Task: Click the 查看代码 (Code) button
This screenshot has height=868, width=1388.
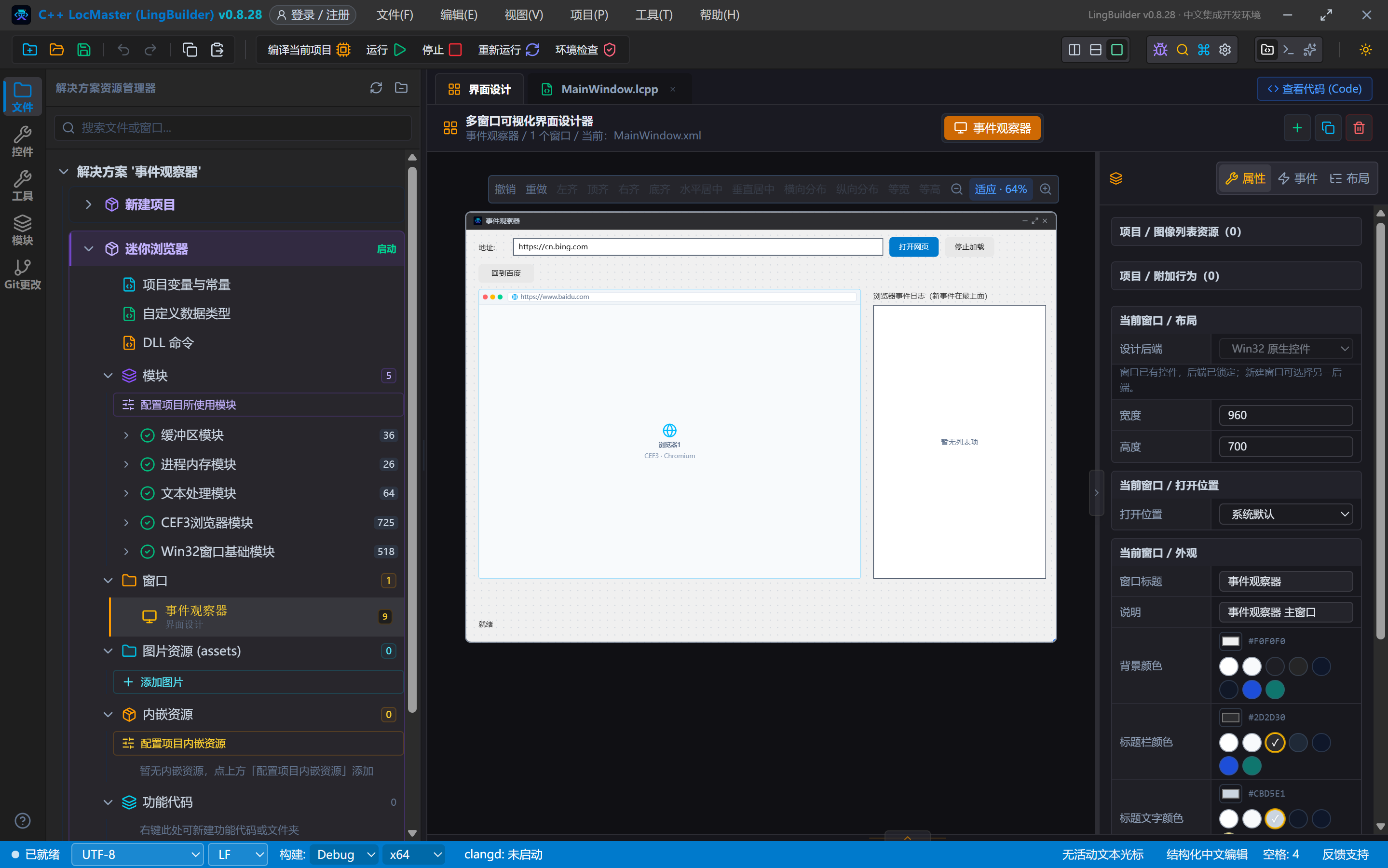Action: click(1315, 89)
